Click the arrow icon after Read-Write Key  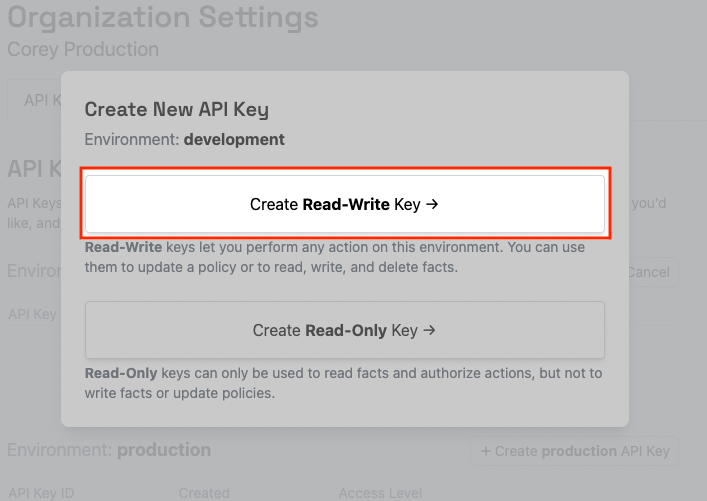(x=432, y=204)
